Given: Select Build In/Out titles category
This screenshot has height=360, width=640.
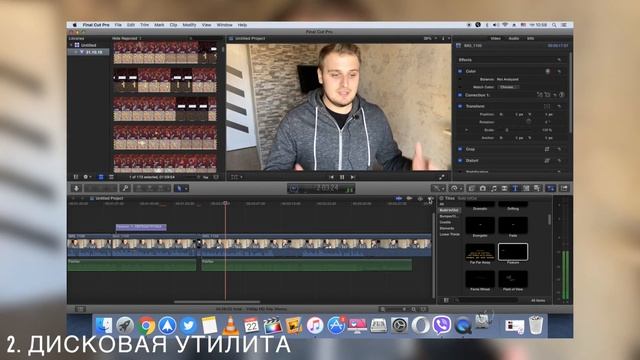Looking at the screenshot, I should (x=448, y=210).
